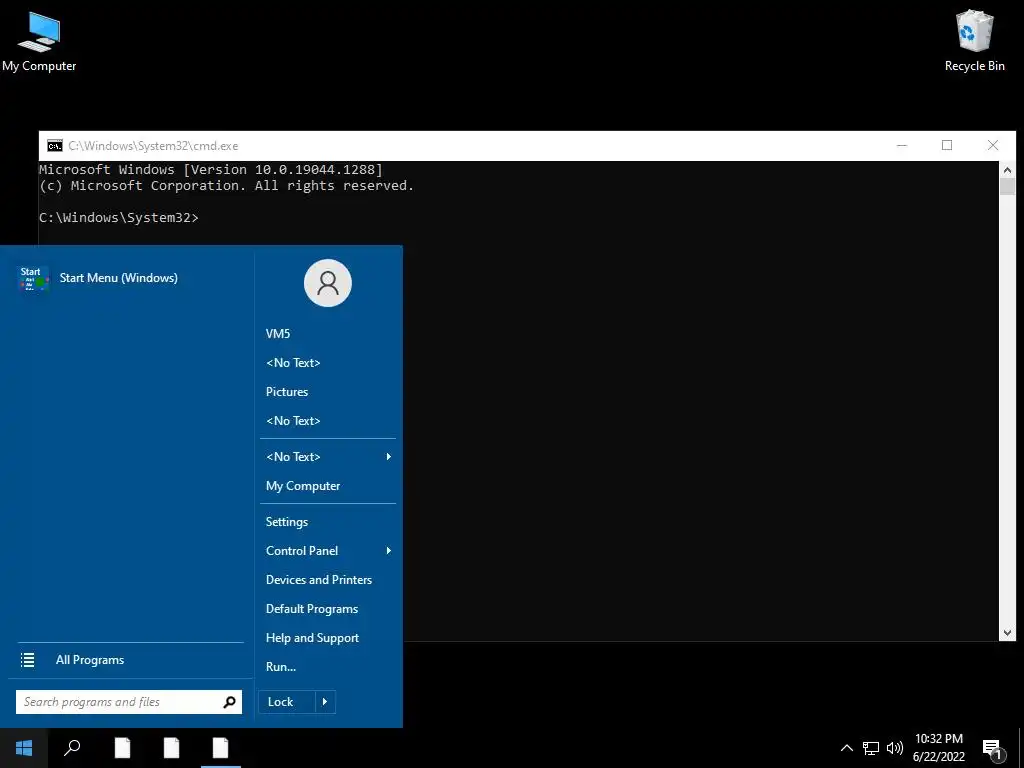Click Show desktop sliver at taskbar edge

point(1021,748)
